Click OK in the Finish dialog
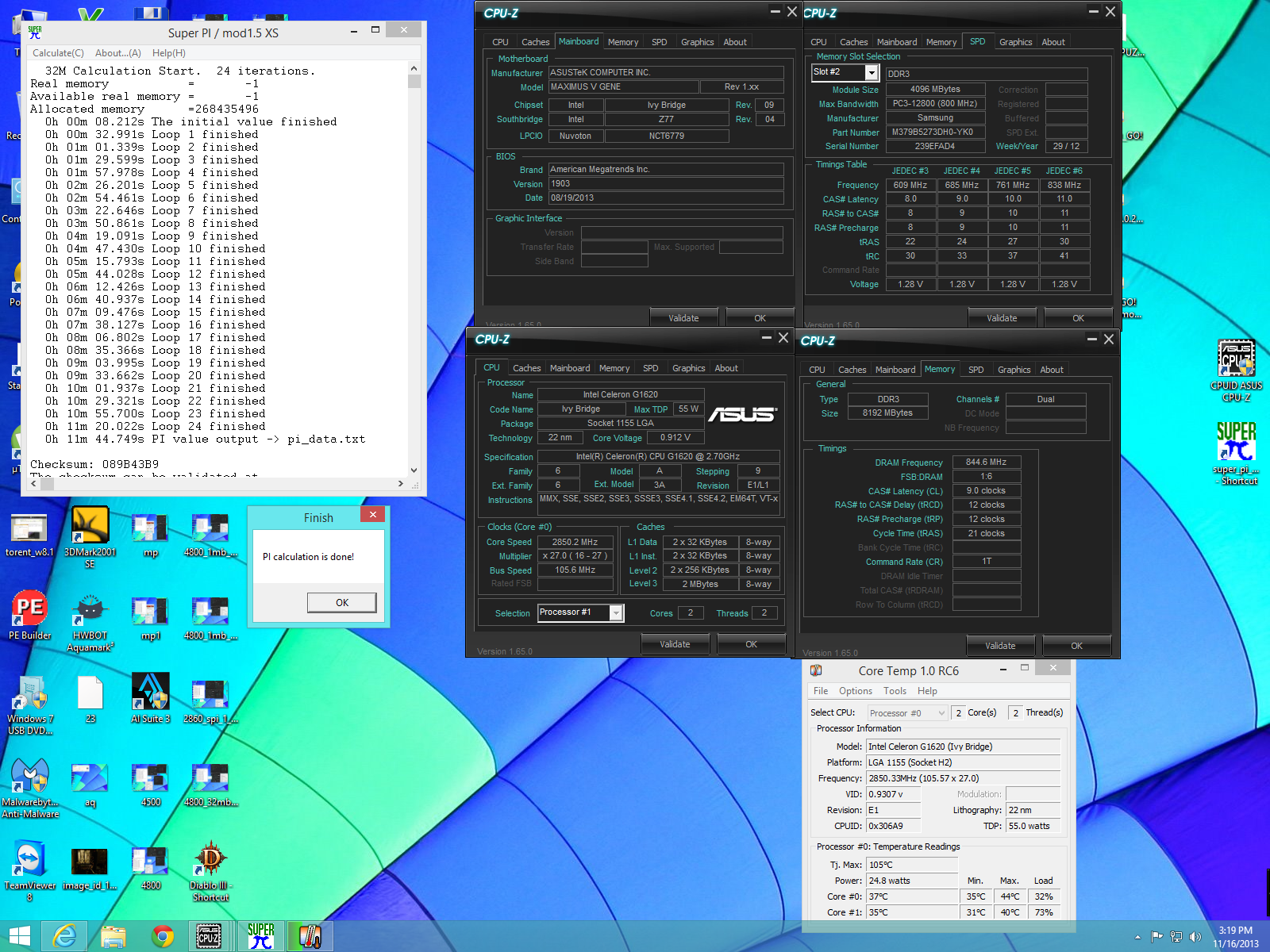This screenshot has height=952, width=1270. (x=342, y=602)
